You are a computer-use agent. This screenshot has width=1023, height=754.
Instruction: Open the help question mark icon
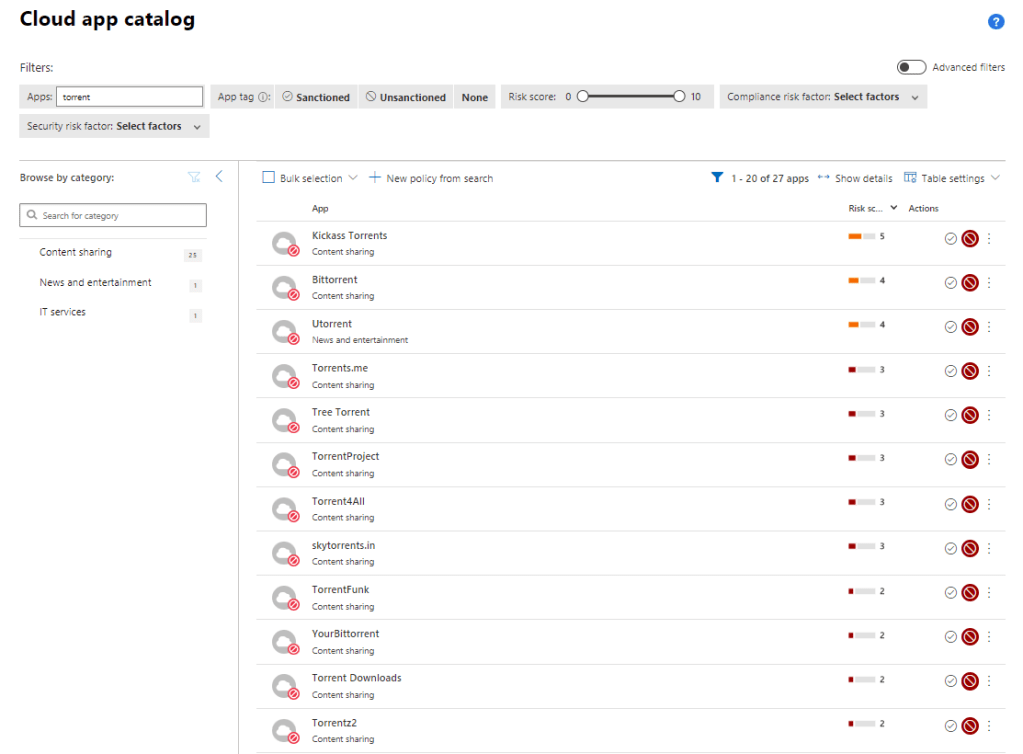point(995,21)
